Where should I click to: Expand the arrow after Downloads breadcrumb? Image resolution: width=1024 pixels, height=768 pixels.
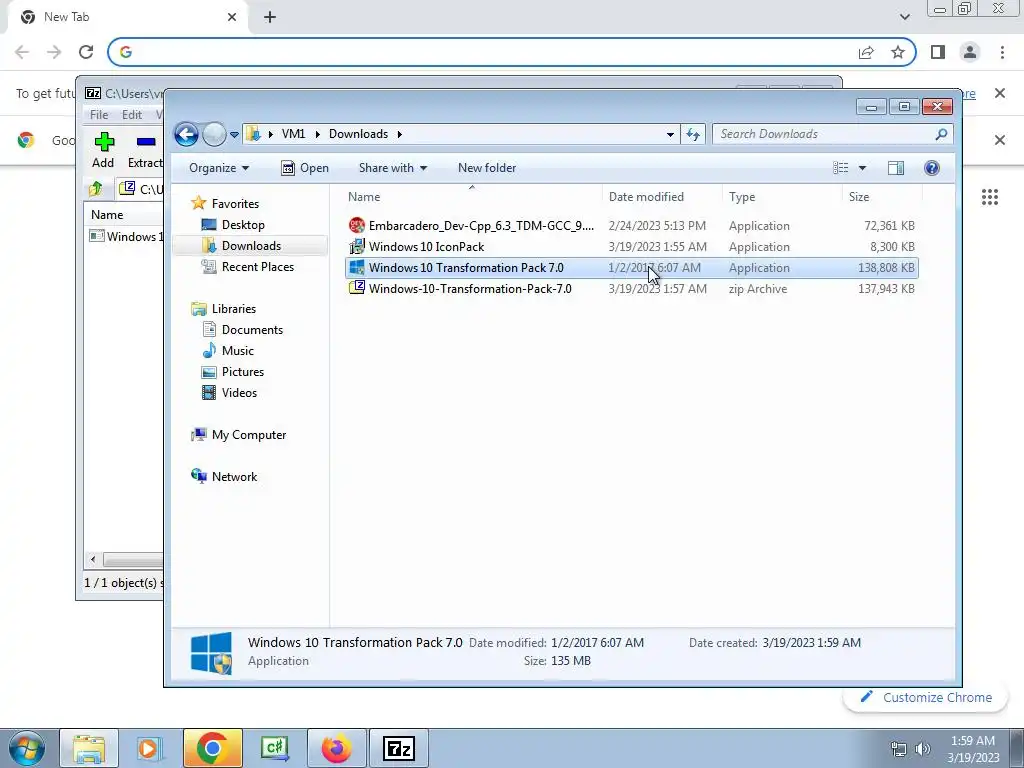coord(399,135)
